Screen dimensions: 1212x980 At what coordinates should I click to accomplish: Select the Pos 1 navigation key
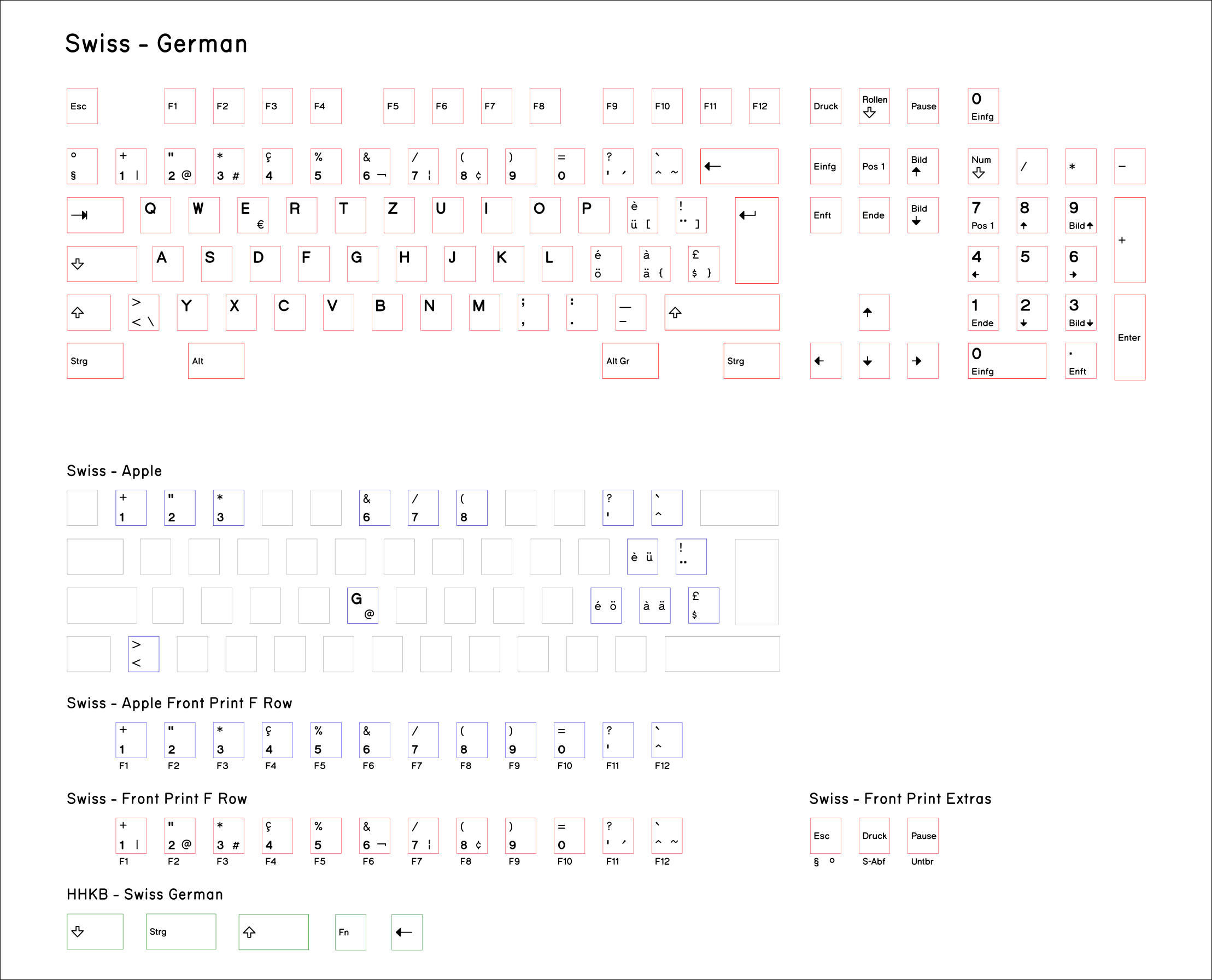pyautogui.click(x=874, y=166)
